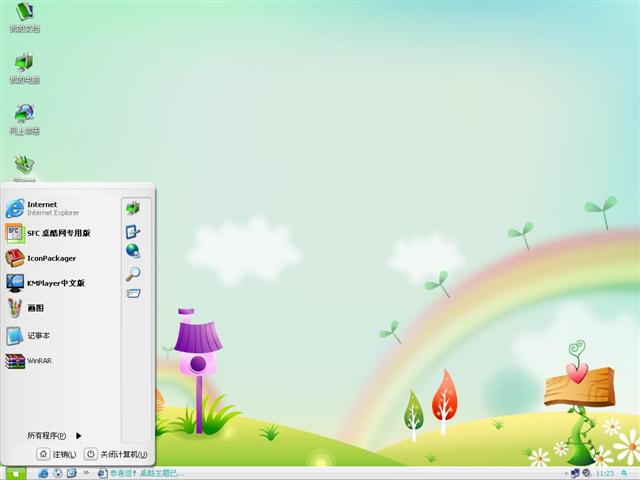640x480 pixels.
Task: Click the third Quick Launch icon
Action: pyautogui.click(x=71, y=473)
